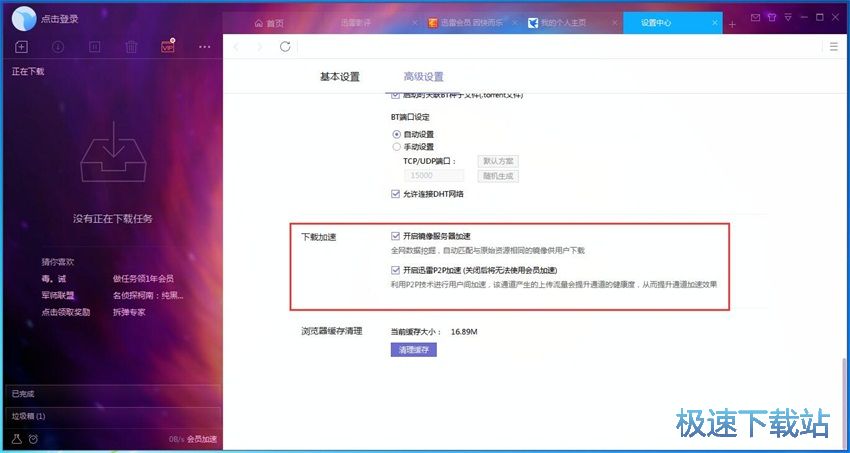This screenshot has height=453, width=850.
Task: Click the 随机生成 button
Action: point(498,176)
